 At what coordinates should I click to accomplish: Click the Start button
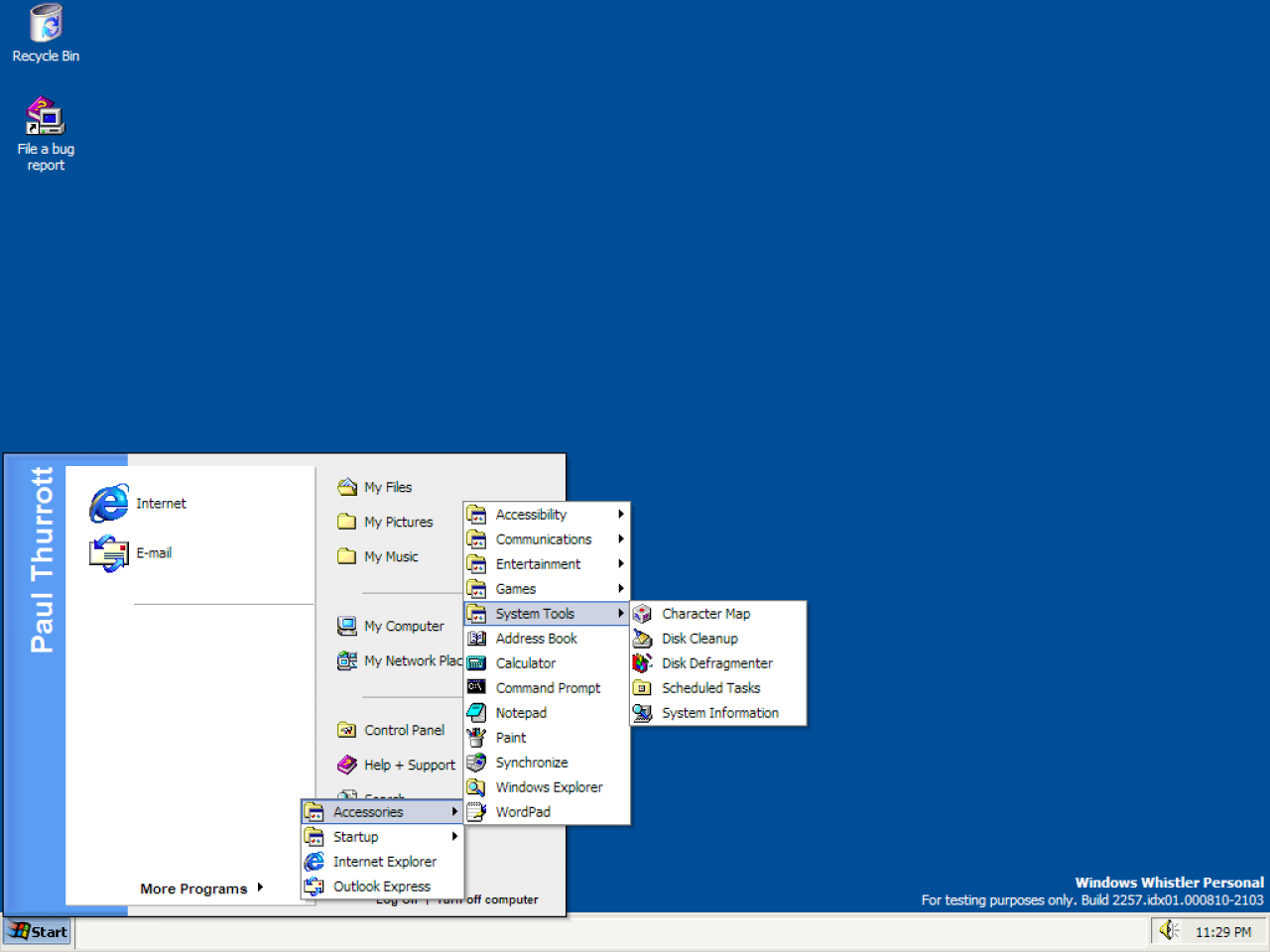click(x=38, y=931)
